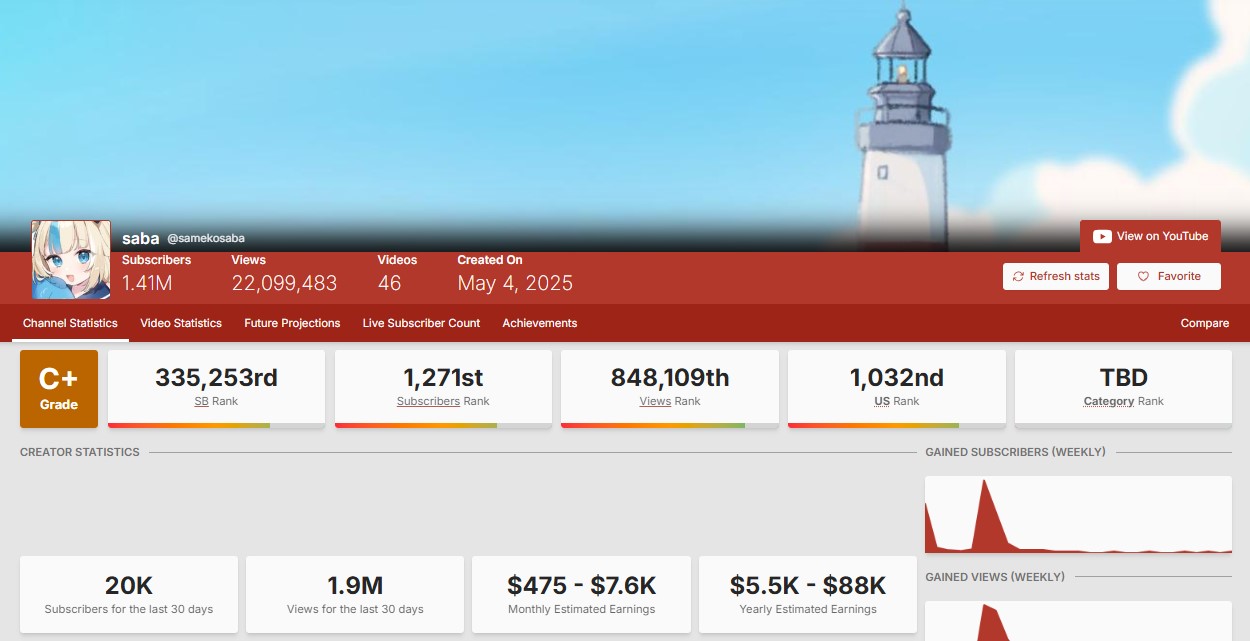Image resolution: width=1250 pixels, height=641 pixels.
Task: Click the Gained Subscribers (Weekly) heading
Action: 1015,452
